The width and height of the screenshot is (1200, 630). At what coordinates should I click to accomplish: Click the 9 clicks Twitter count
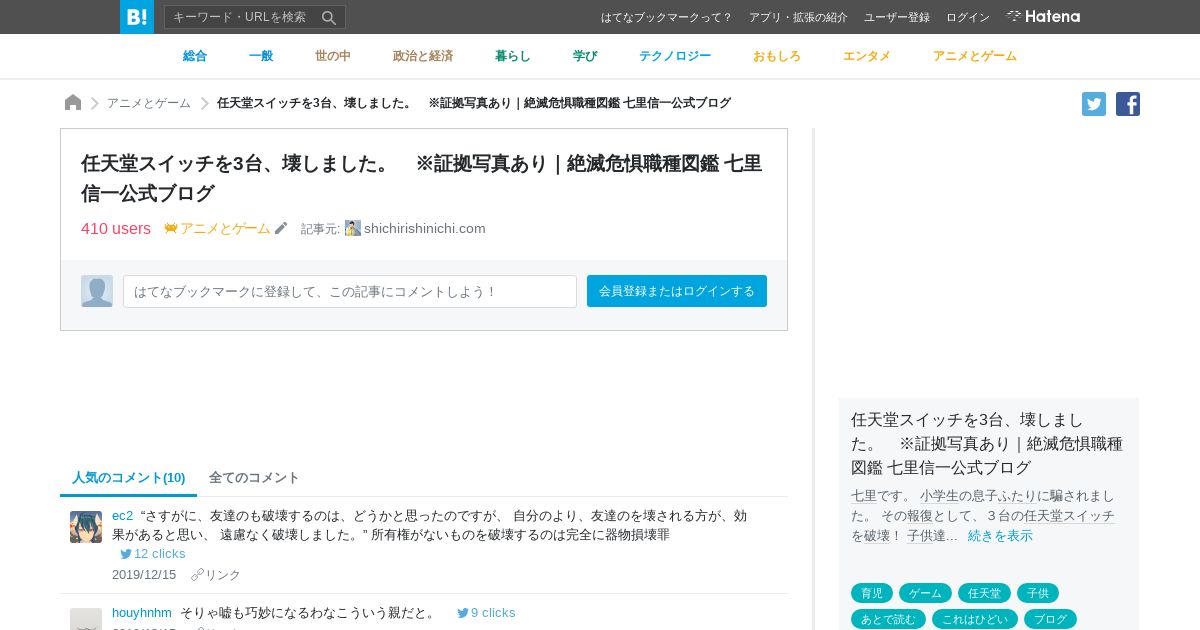click(486, 613)
